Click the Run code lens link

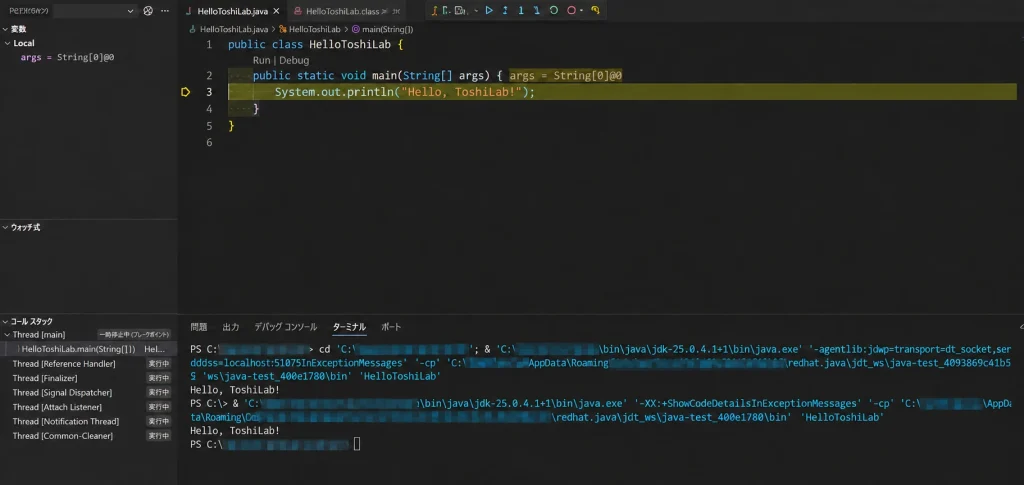click(x=261, y=60)
